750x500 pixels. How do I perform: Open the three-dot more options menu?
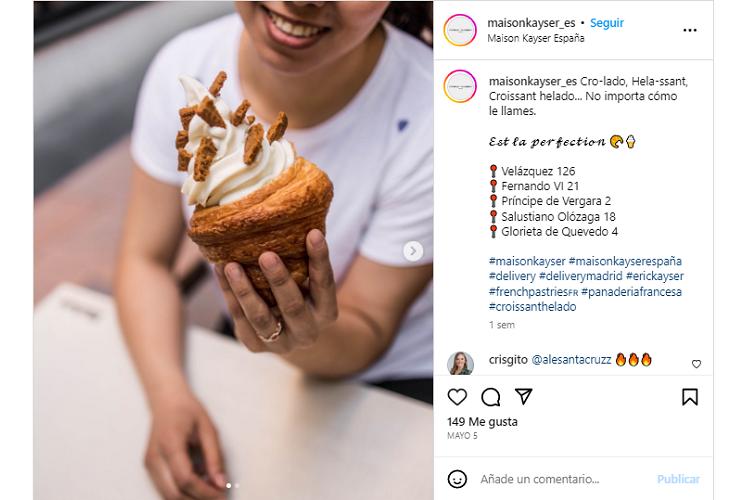click(690, 30)
